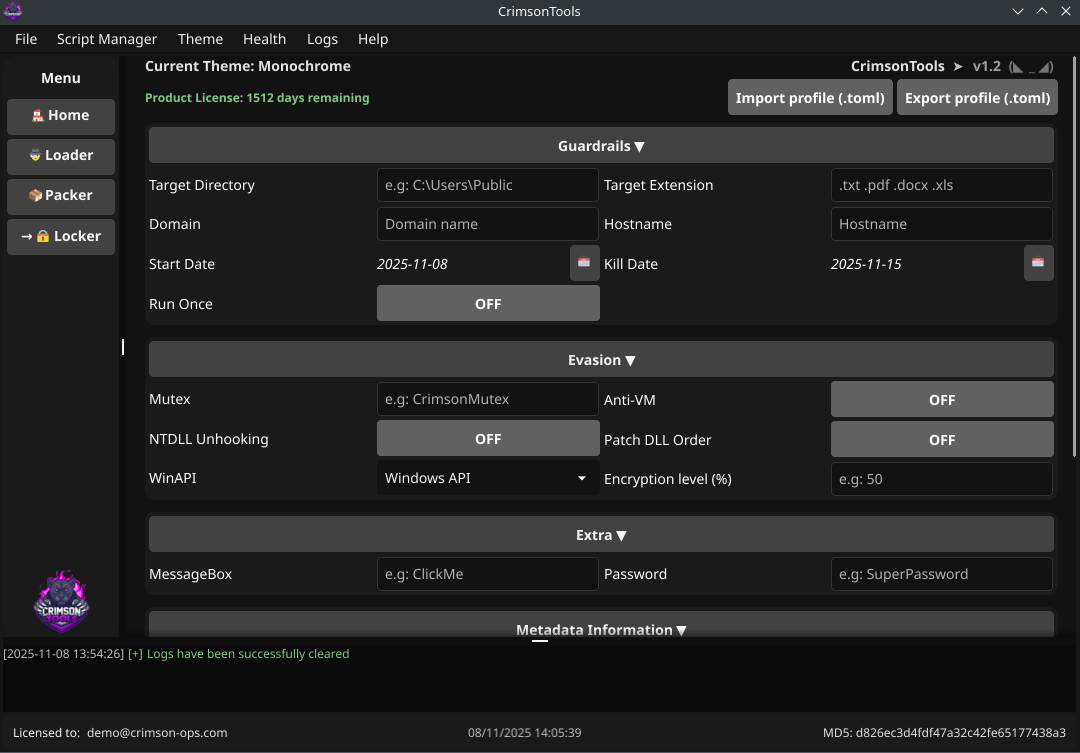Select the Loader section in sidebar
1080x753 pixels.
coord(60,156)
